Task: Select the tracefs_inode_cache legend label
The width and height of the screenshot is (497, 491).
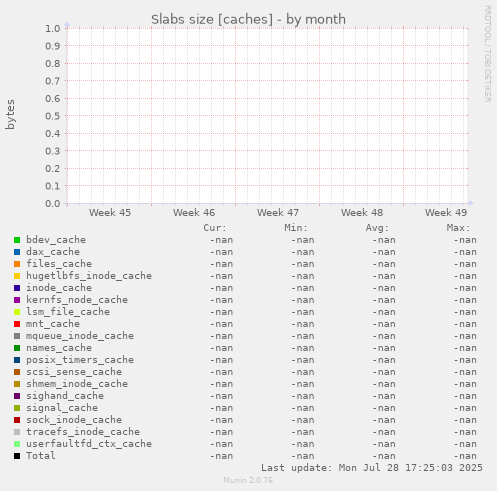Action: (83, 432)
